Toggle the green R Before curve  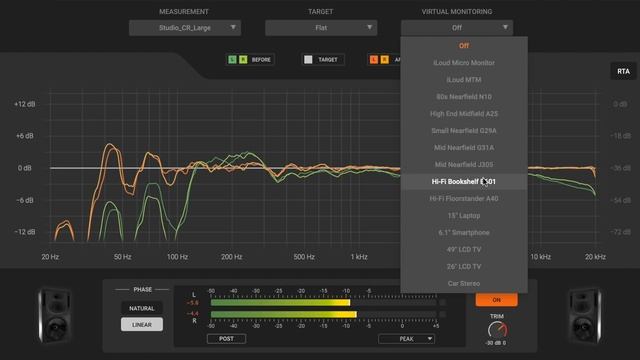click(243, 60)
